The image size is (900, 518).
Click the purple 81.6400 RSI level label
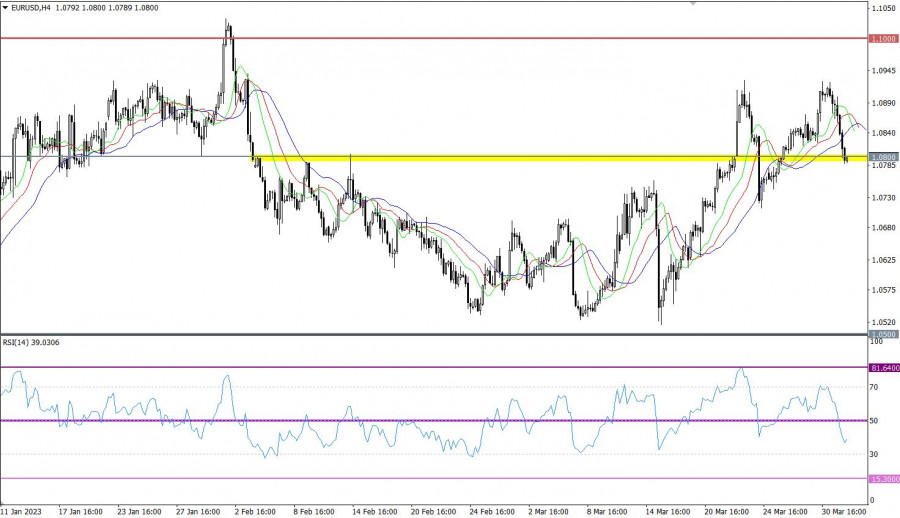[882, 368]
